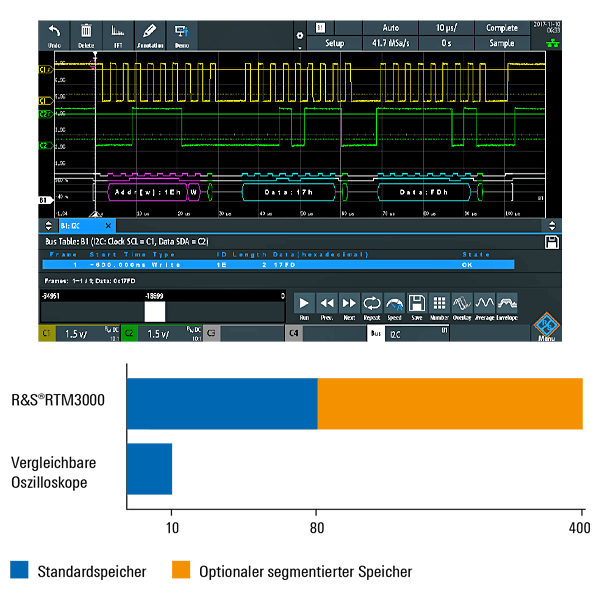Screen dimensions: 600x600
Task: Toggle channel C1
Action: point(47,333)
